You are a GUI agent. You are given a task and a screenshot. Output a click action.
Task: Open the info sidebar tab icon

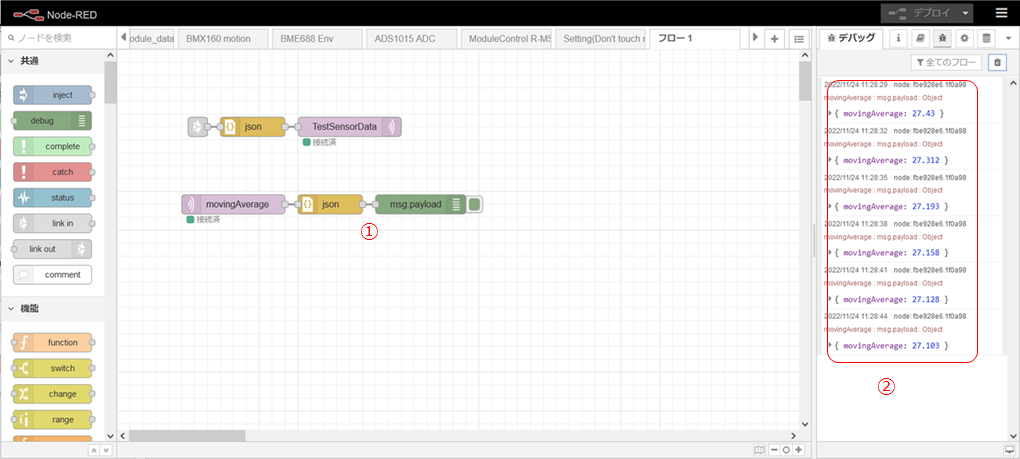[899, 38]
